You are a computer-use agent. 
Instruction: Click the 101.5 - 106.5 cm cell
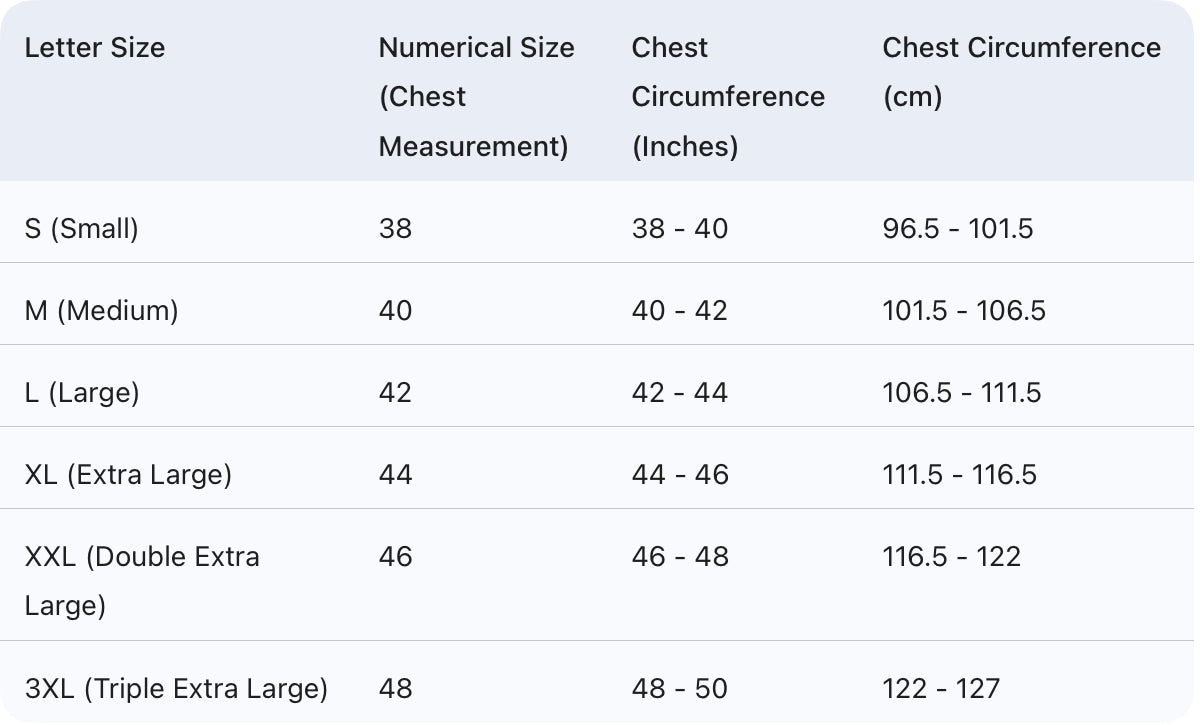pos(964,311)
